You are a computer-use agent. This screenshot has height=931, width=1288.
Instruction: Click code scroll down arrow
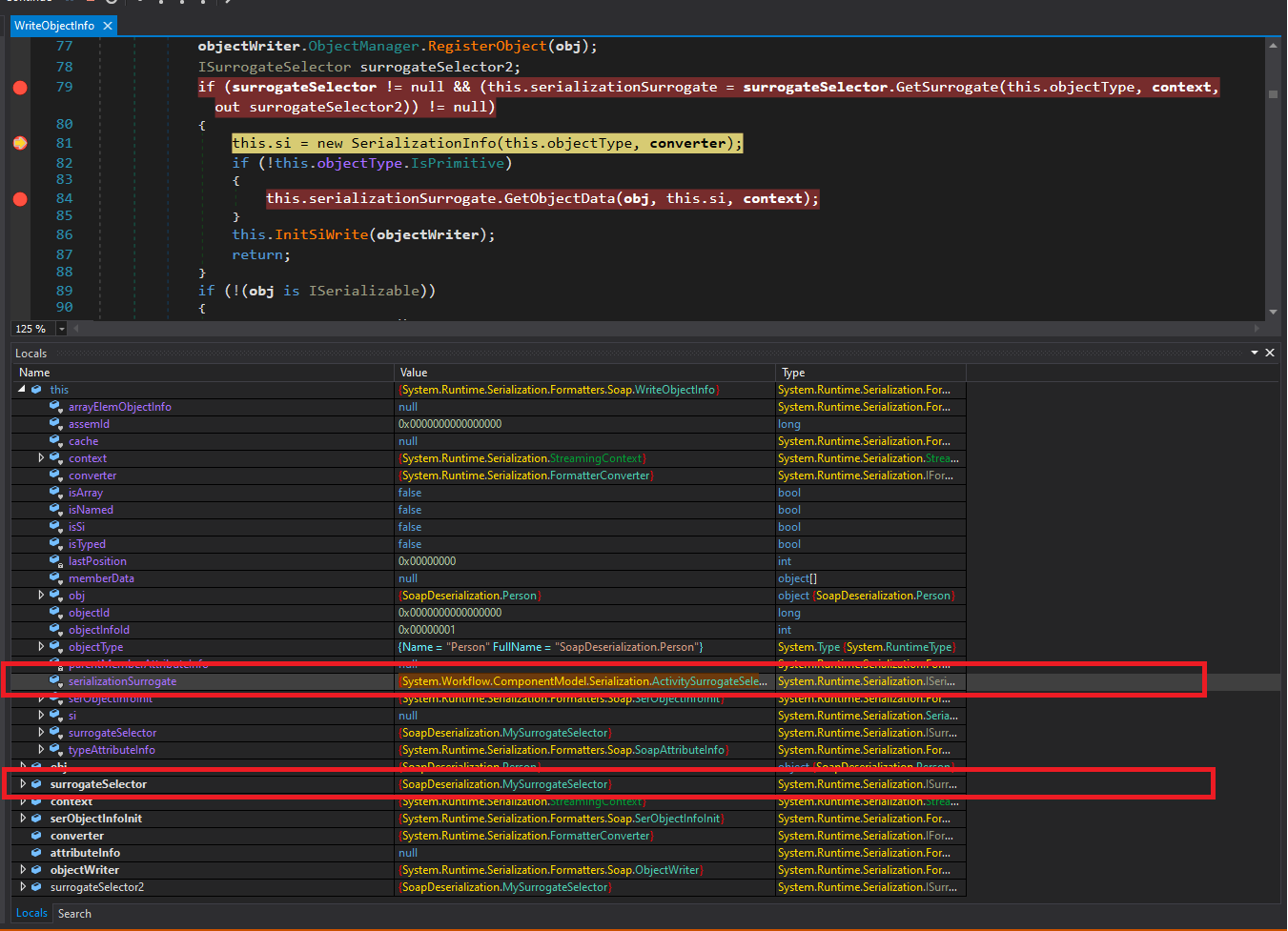1273,313
